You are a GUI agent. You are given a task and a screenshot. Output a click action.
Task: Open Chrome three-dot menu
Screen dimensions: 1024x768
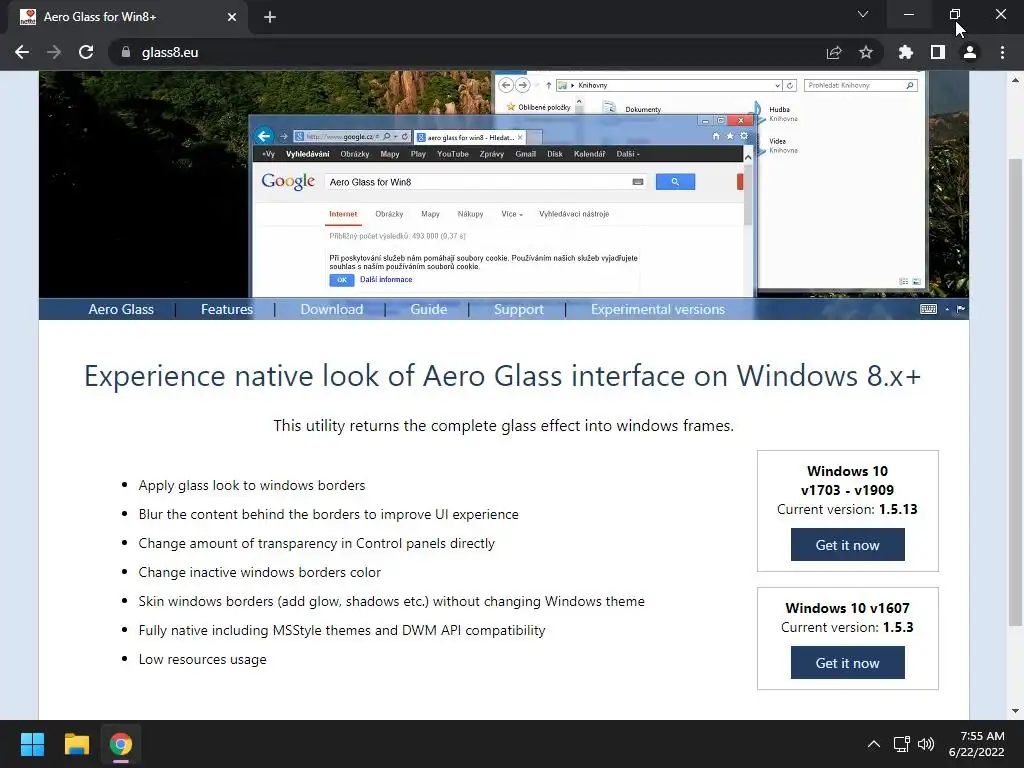[x=1002, y=52]
